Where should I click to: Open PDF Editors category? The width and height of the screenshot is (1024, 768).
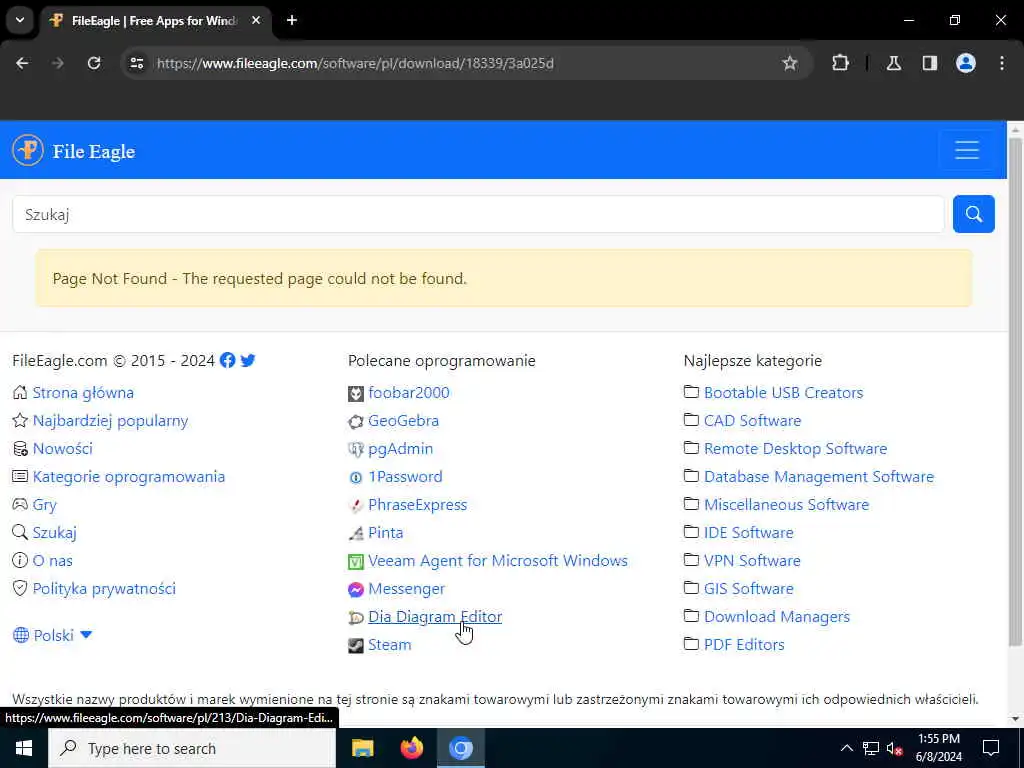744,645
